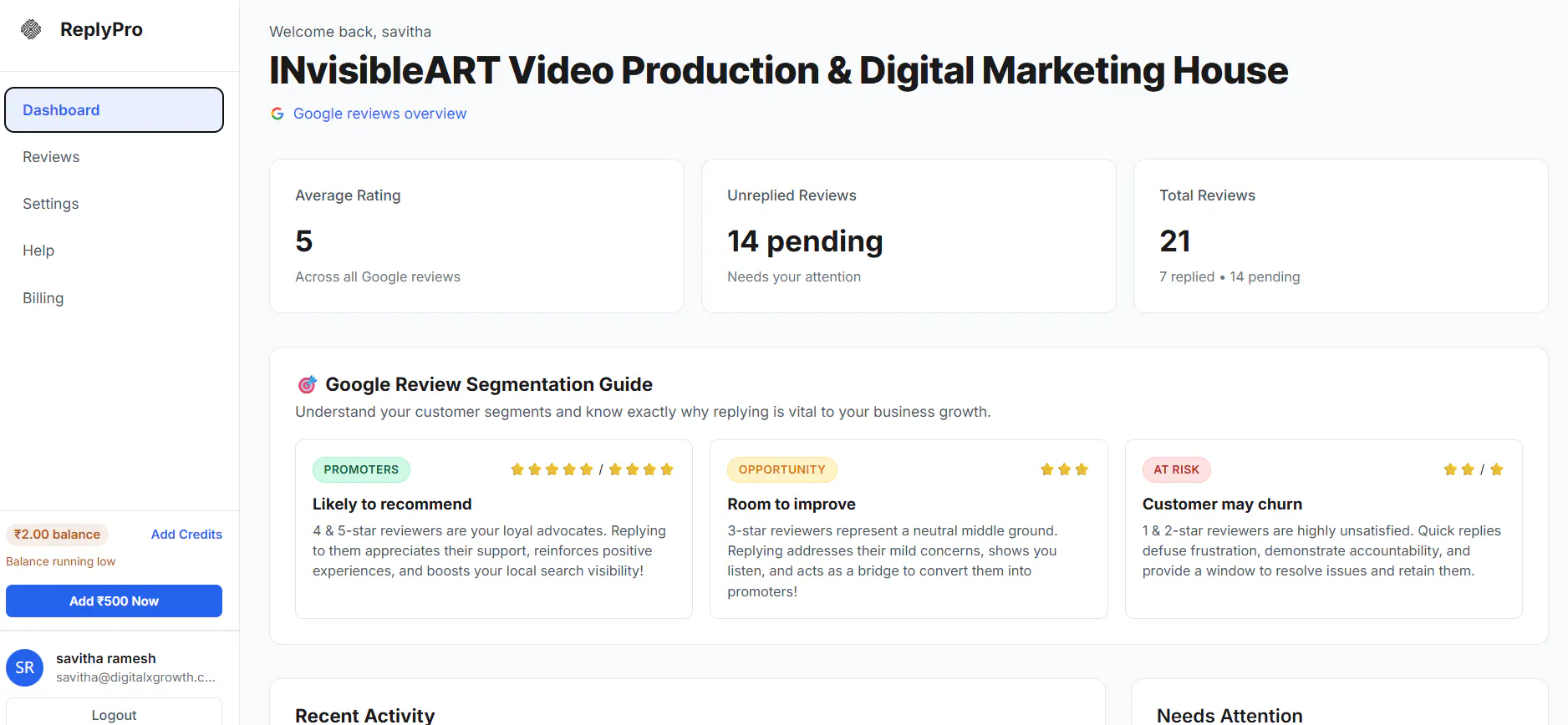
Task: Click the Promoters star rating icons
Action: click(592, 469)
